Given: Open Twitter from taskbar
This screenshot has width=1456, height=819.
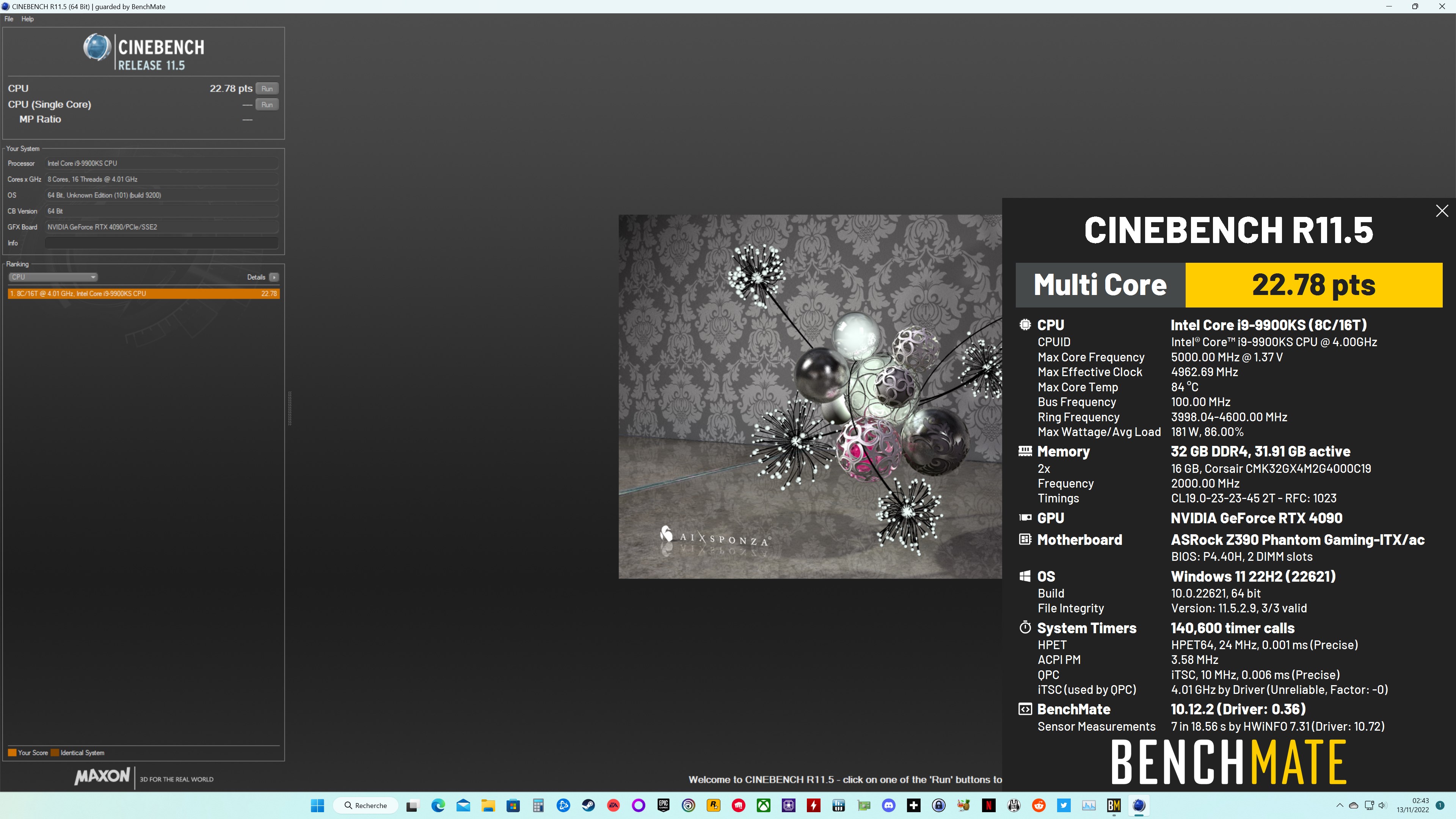Looking at the screenshot, I should coord(1064,805).
